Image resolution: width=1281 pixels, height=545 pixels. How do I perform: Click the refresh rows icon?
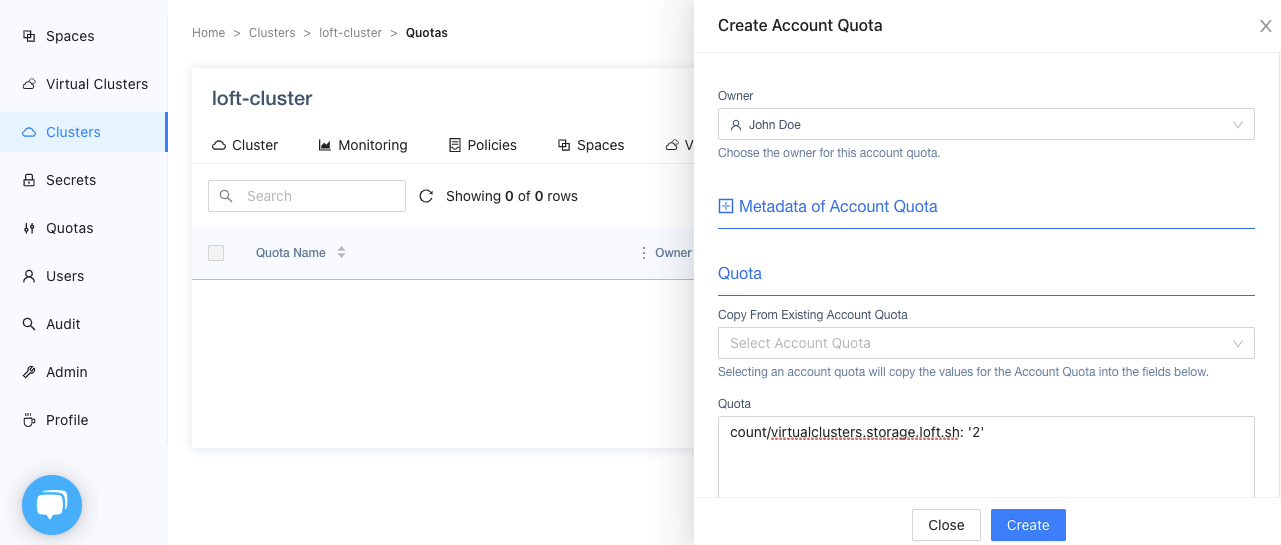(426, 196)
